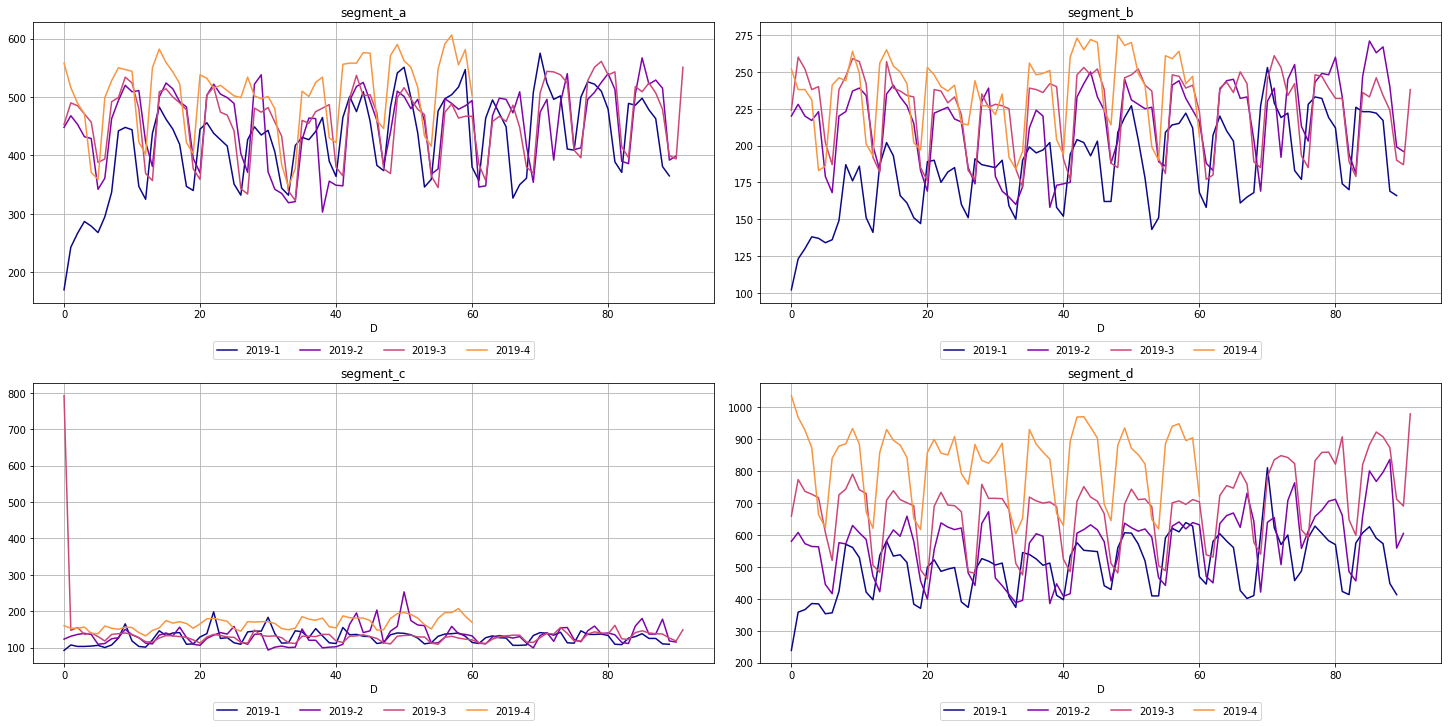Screen dimensions: 1448x727
Task: Select the 2019-2 legend label under segment_c
Action: [x=346, y=711]
